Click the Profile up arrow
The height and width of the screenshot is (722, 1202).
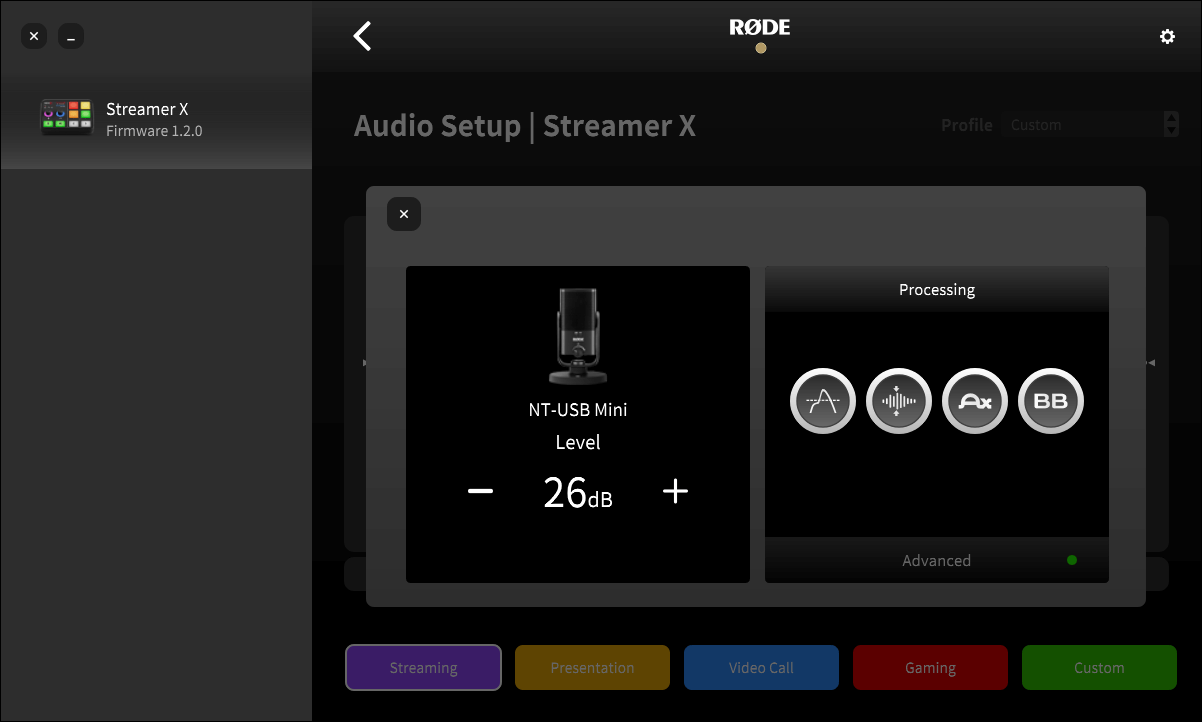[x=1170, y=119]
